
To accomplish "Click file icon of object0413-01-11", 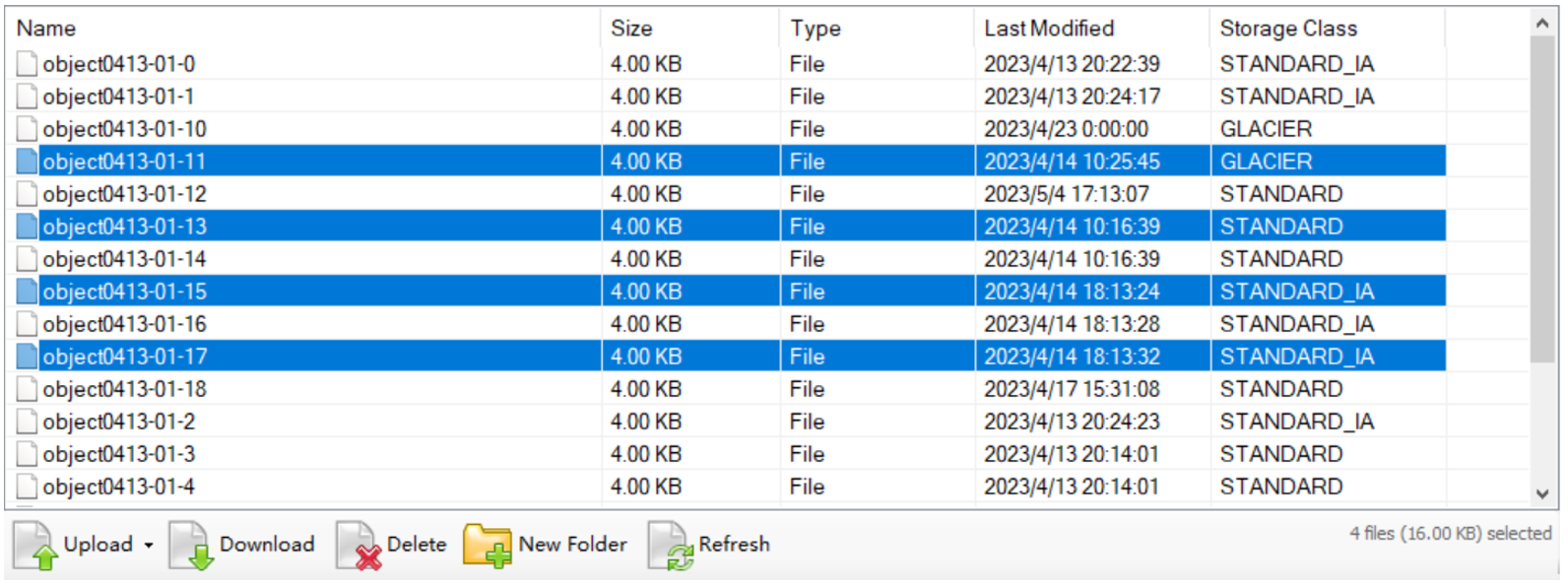I will click(27, 162).
